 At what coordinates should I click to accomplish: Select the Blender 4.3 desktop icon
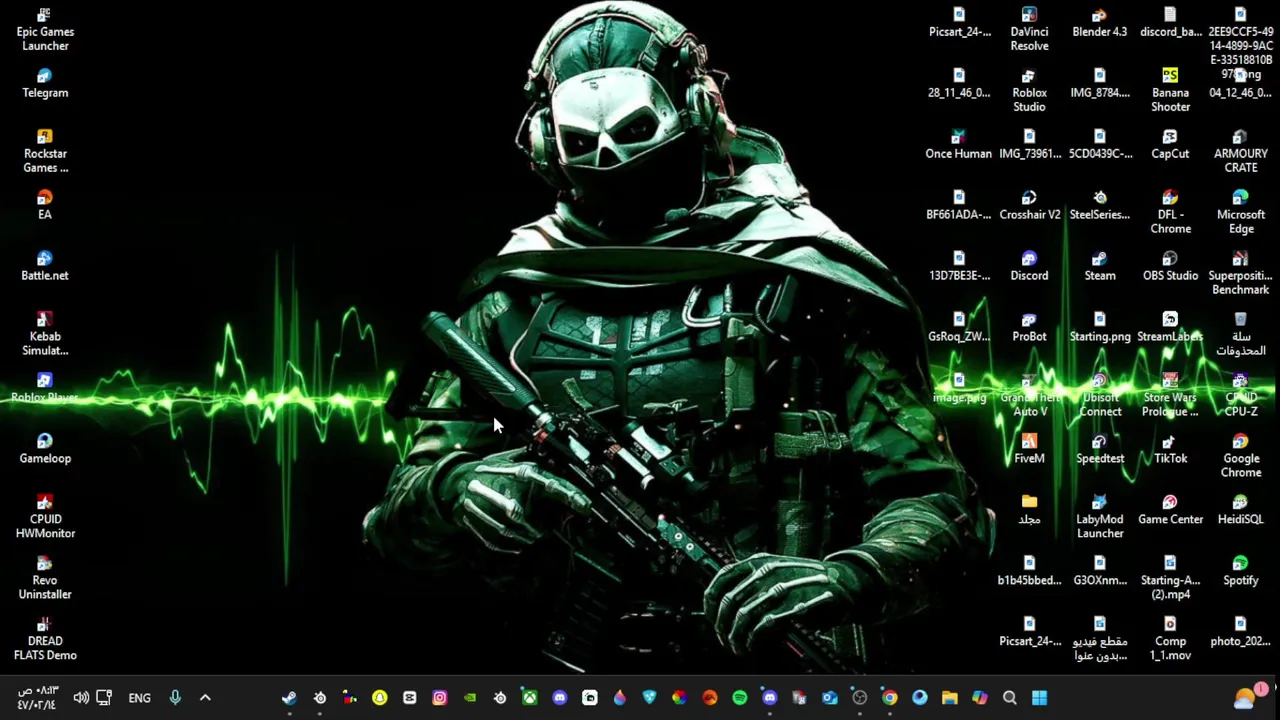pyautogui.click(x=1100, y=23)
